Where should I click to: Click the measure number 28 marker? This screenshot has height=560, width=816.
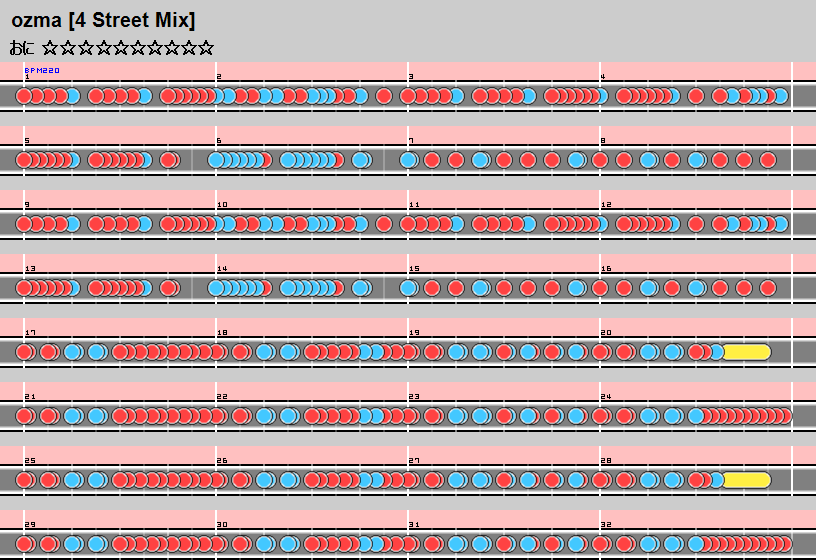606,461
